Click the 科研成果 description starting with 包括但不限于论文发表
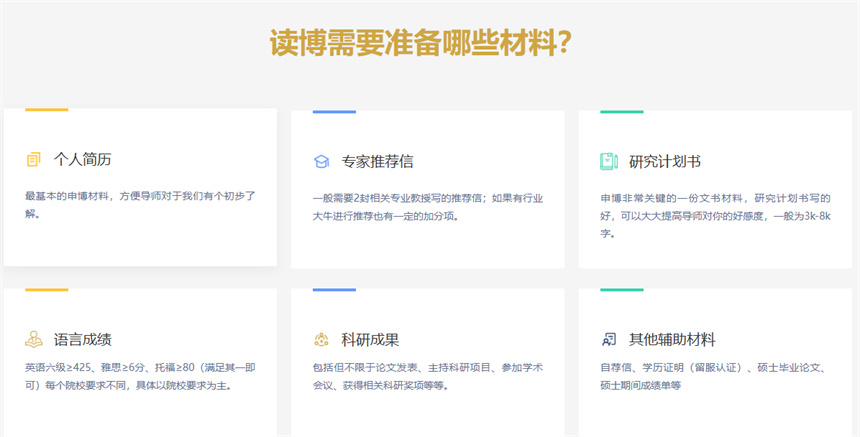860x437 pixels. click(x=427, y=376)
